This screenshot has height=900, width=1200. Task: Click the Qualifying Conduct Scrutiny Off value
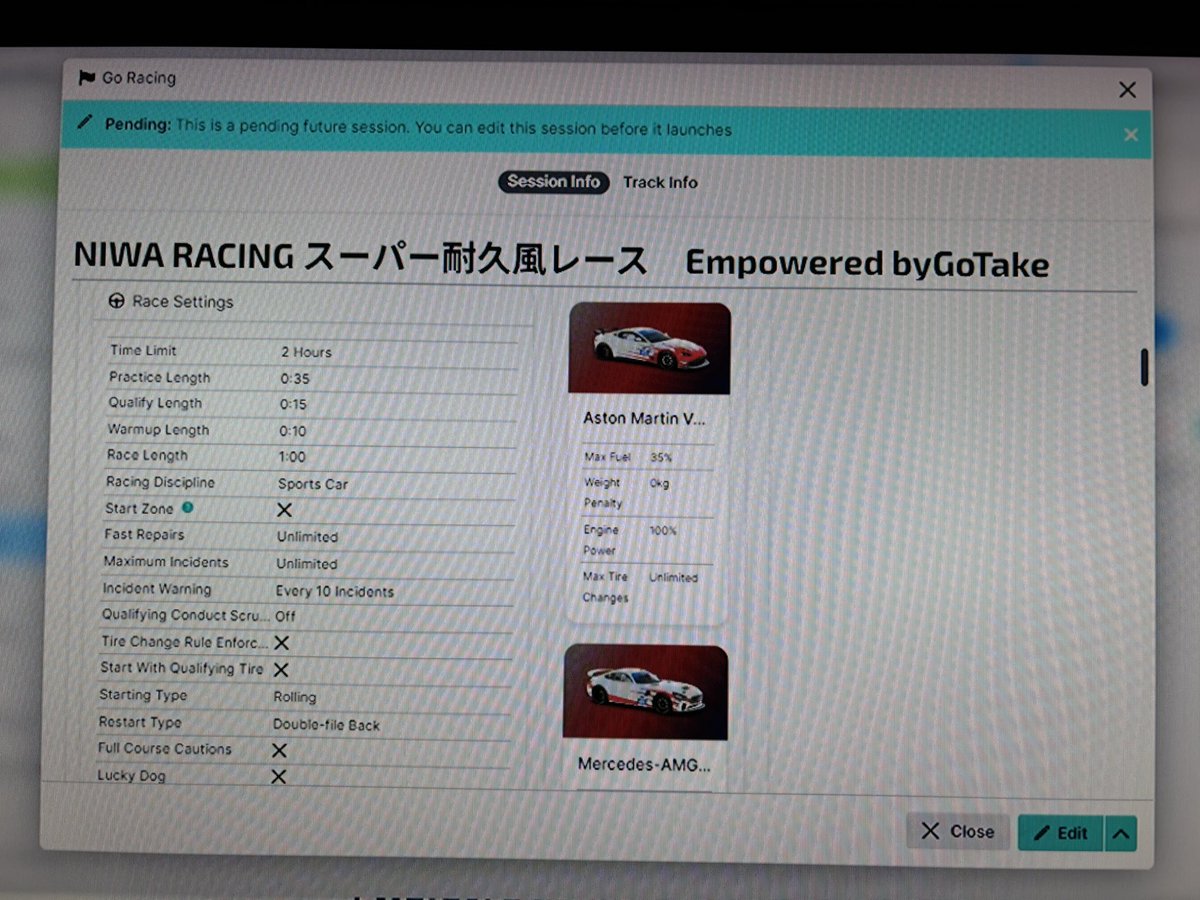click(x=285, y=617)
